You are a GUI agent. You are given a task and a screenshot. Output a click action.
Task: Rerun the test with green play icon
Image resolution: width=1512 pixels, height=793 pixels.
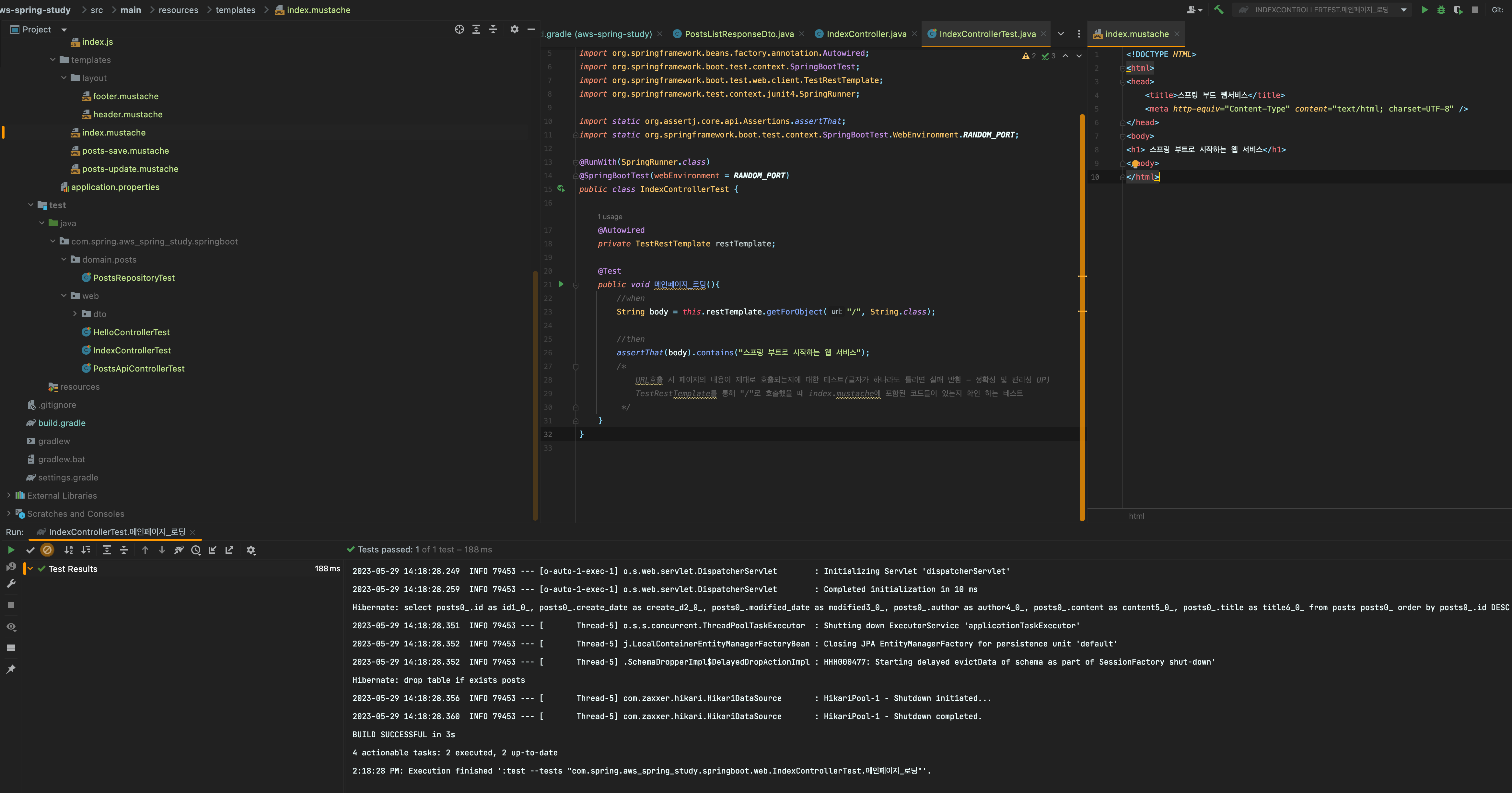[x=11, y=550]
